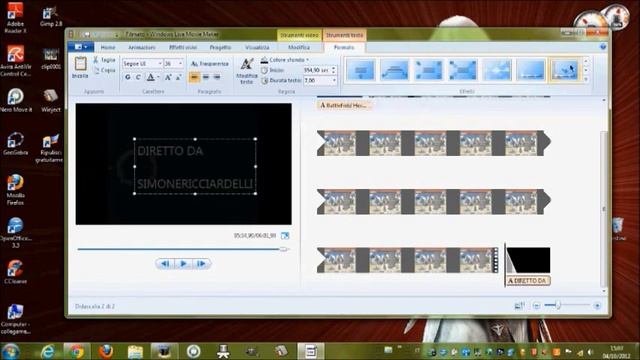Open the Segoe UI font family dropdown
This screenshot has width=640, height=360.
pyautogui.click(x=160, y=64)
